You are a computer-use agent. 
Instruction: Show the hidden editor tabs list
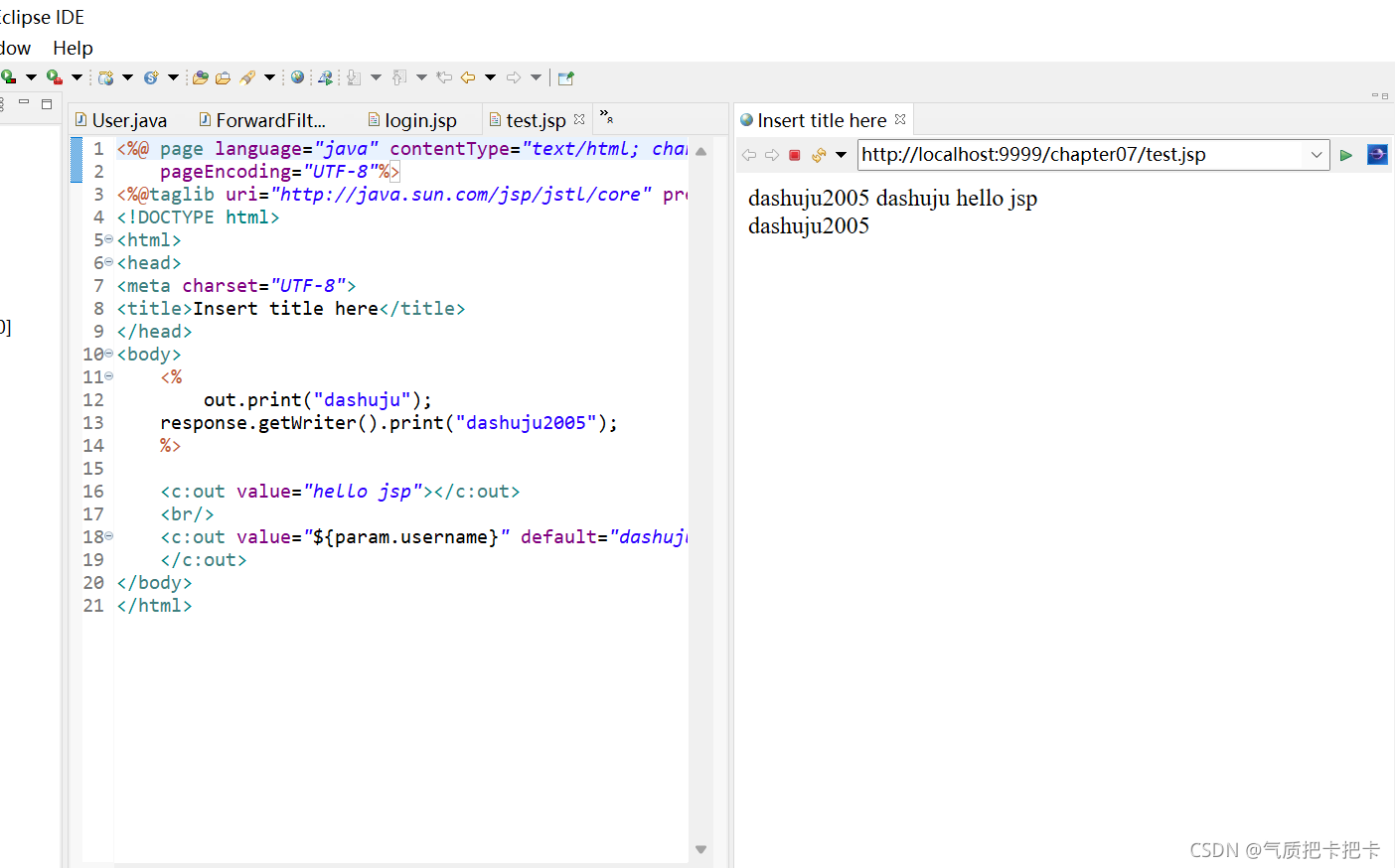(x=606, y=117)
